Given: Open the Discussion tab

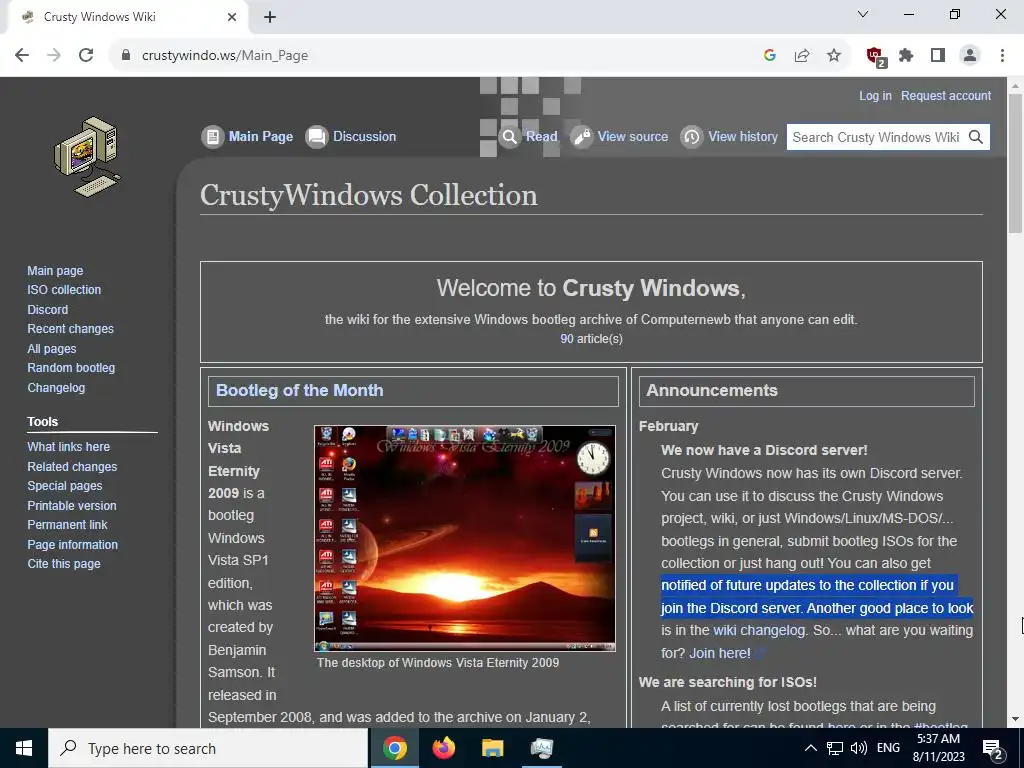Looking at the screenshot, I should click(351, 136).
